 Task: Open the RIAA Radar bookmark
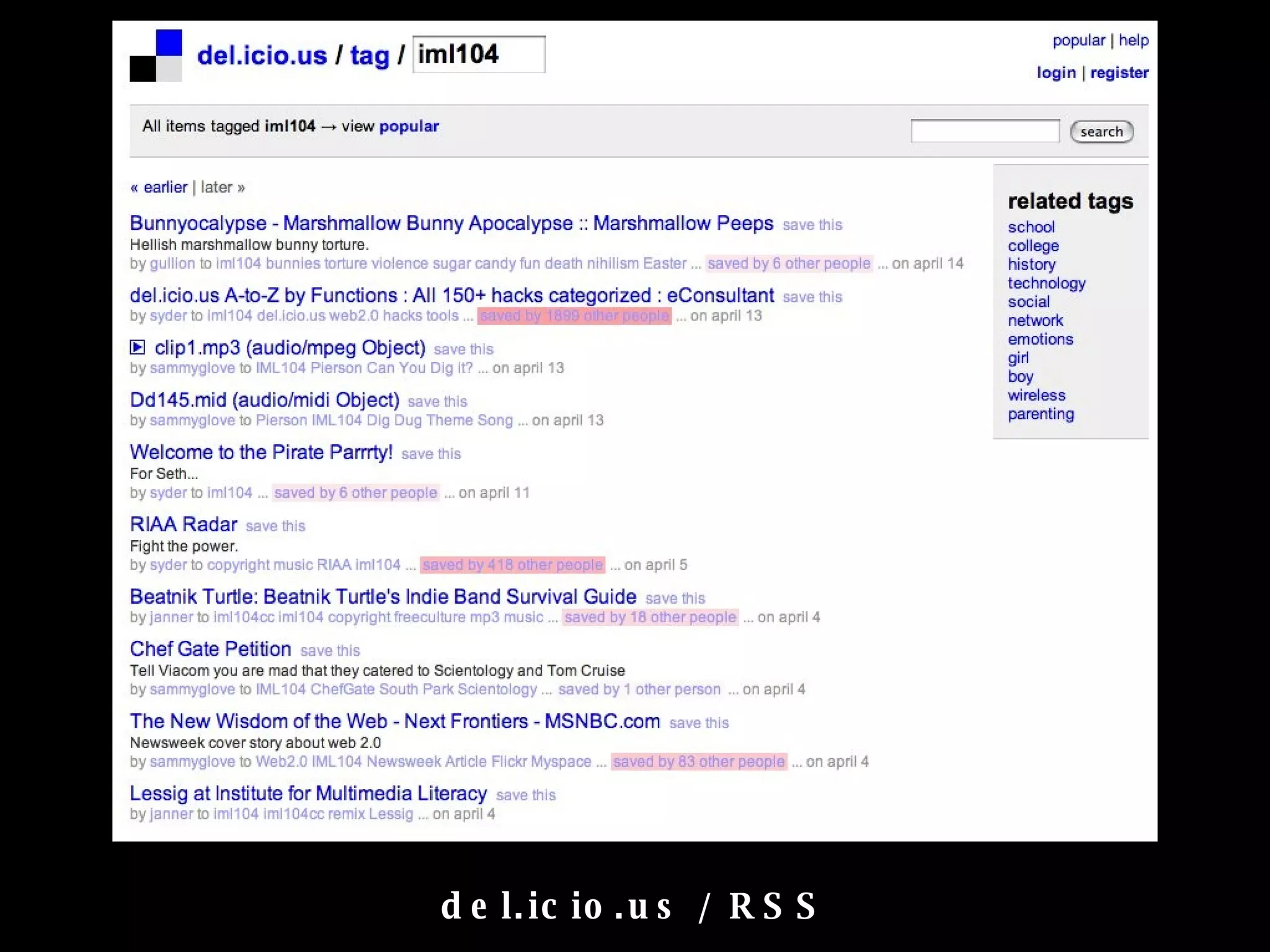tap(184, 524)
